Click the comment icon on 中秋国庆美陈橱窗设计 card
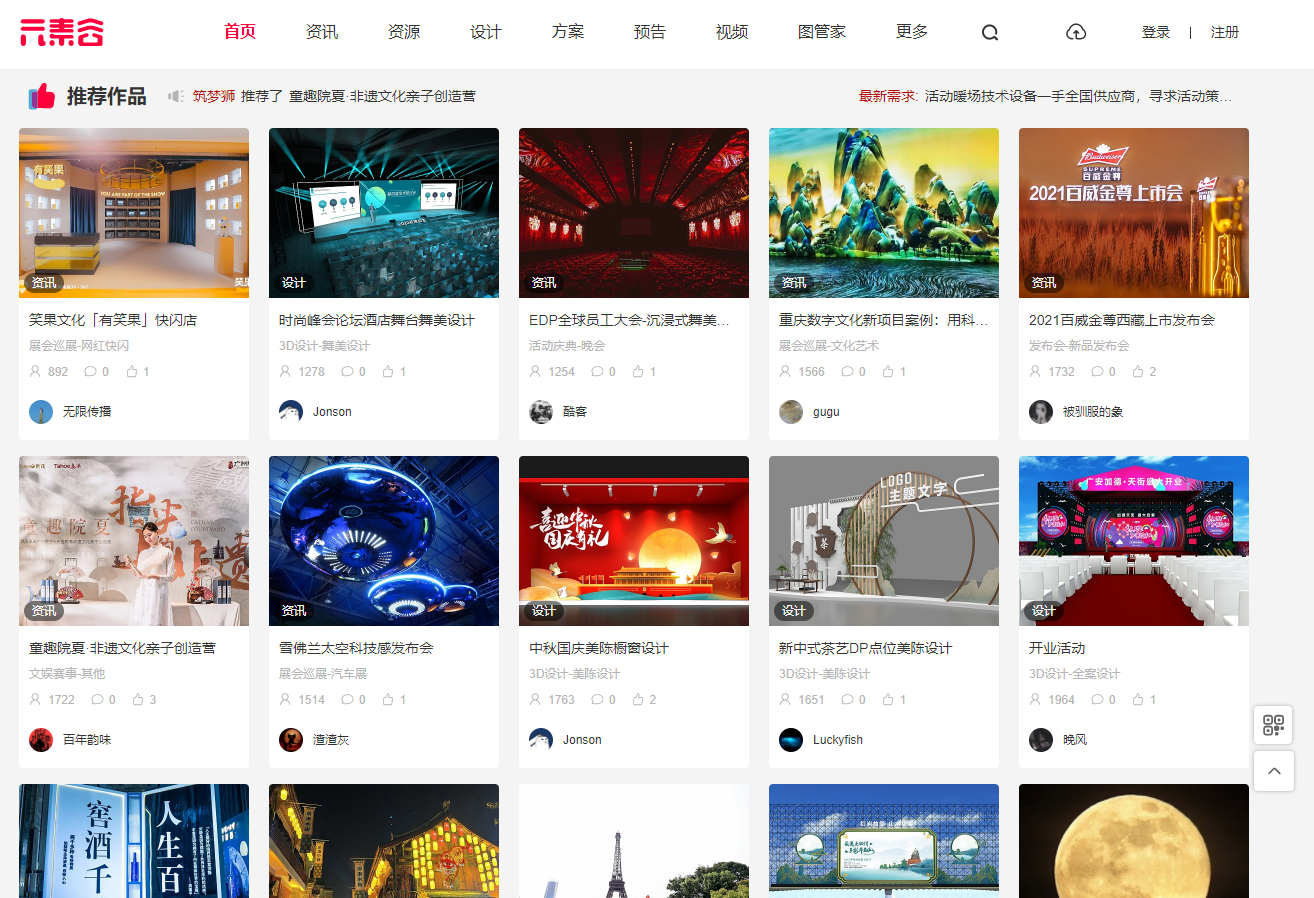This screenshot has height=898, width=1314. coord(597,700)
